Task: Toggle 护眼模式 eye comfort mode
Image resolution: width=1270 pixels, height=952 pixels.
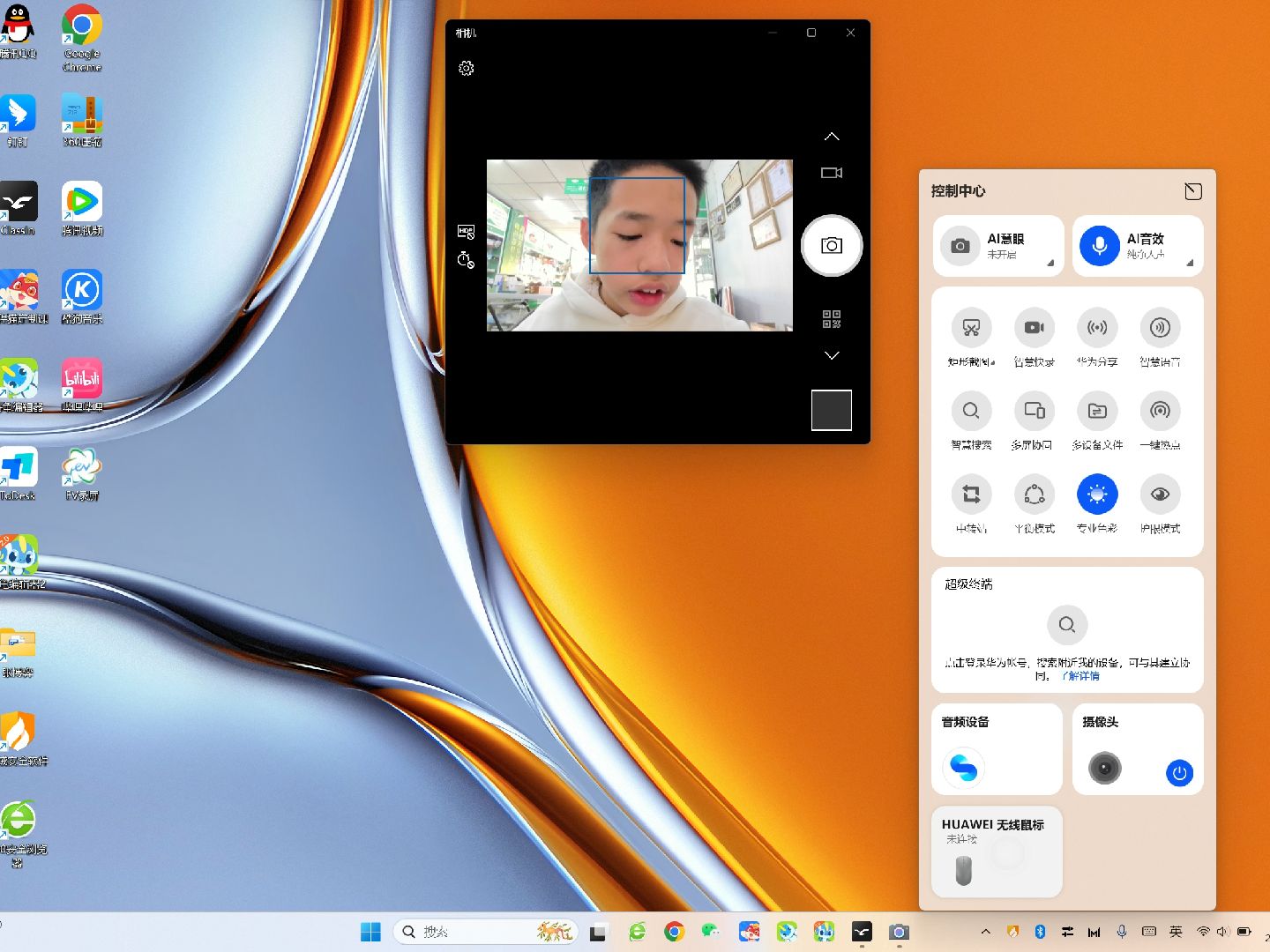Action: (x=1160, y=495)
